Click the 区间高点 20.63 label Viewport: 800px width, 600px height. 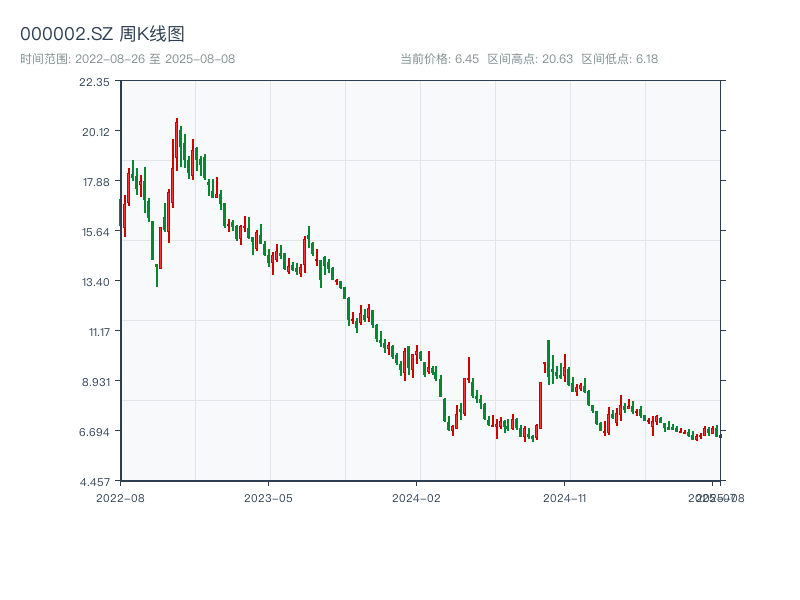530,59
